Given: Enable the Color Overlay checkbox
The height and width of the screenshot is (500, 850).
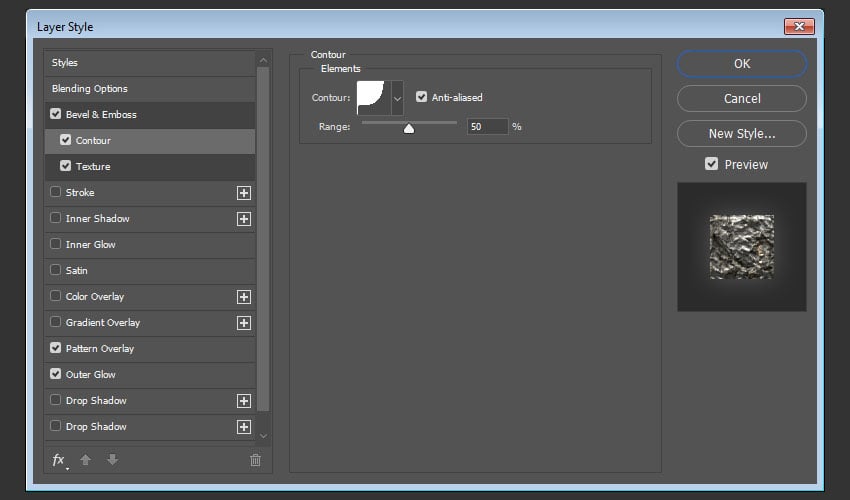Looking at the screenshot, I should pos(55,296).
